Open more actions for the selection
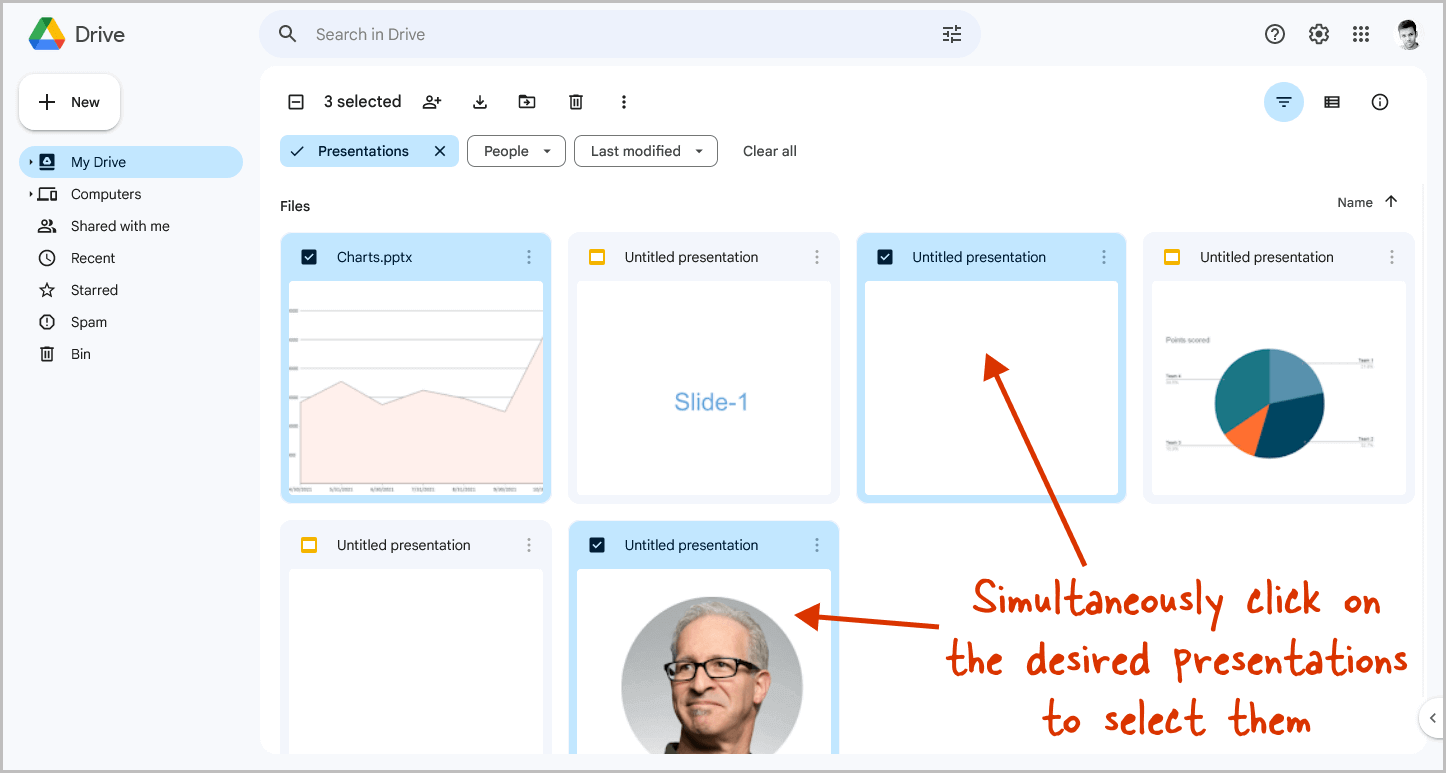This screenshot has height=773, width=1446. [x=624, y=101]
